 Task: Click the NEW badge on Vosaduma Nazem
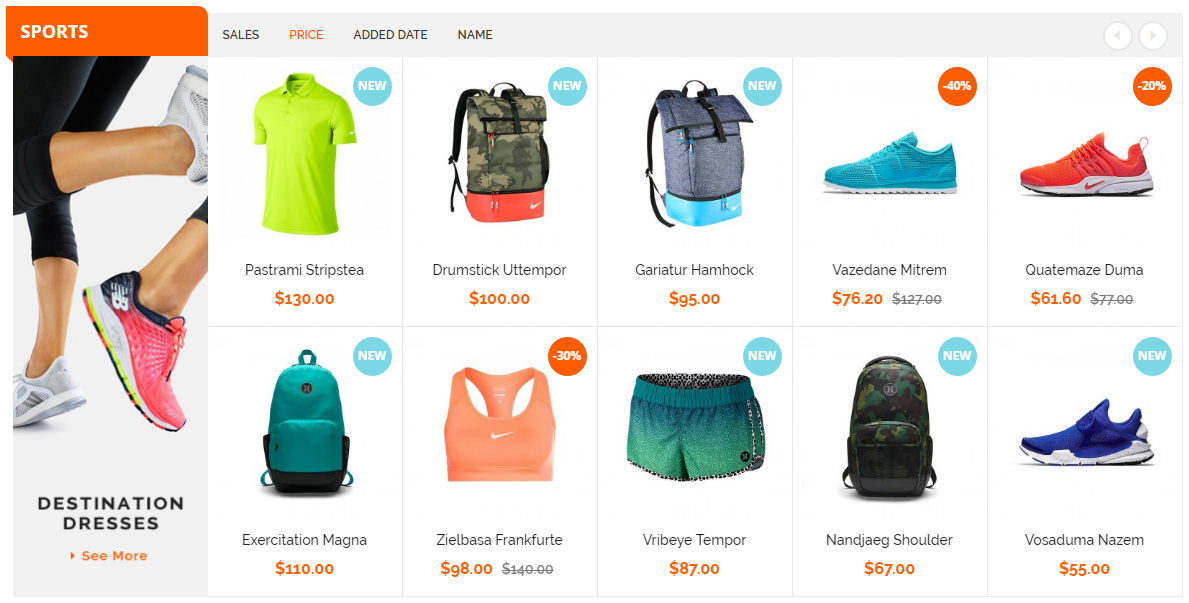pyautogui.click(x=1152, y=356)
